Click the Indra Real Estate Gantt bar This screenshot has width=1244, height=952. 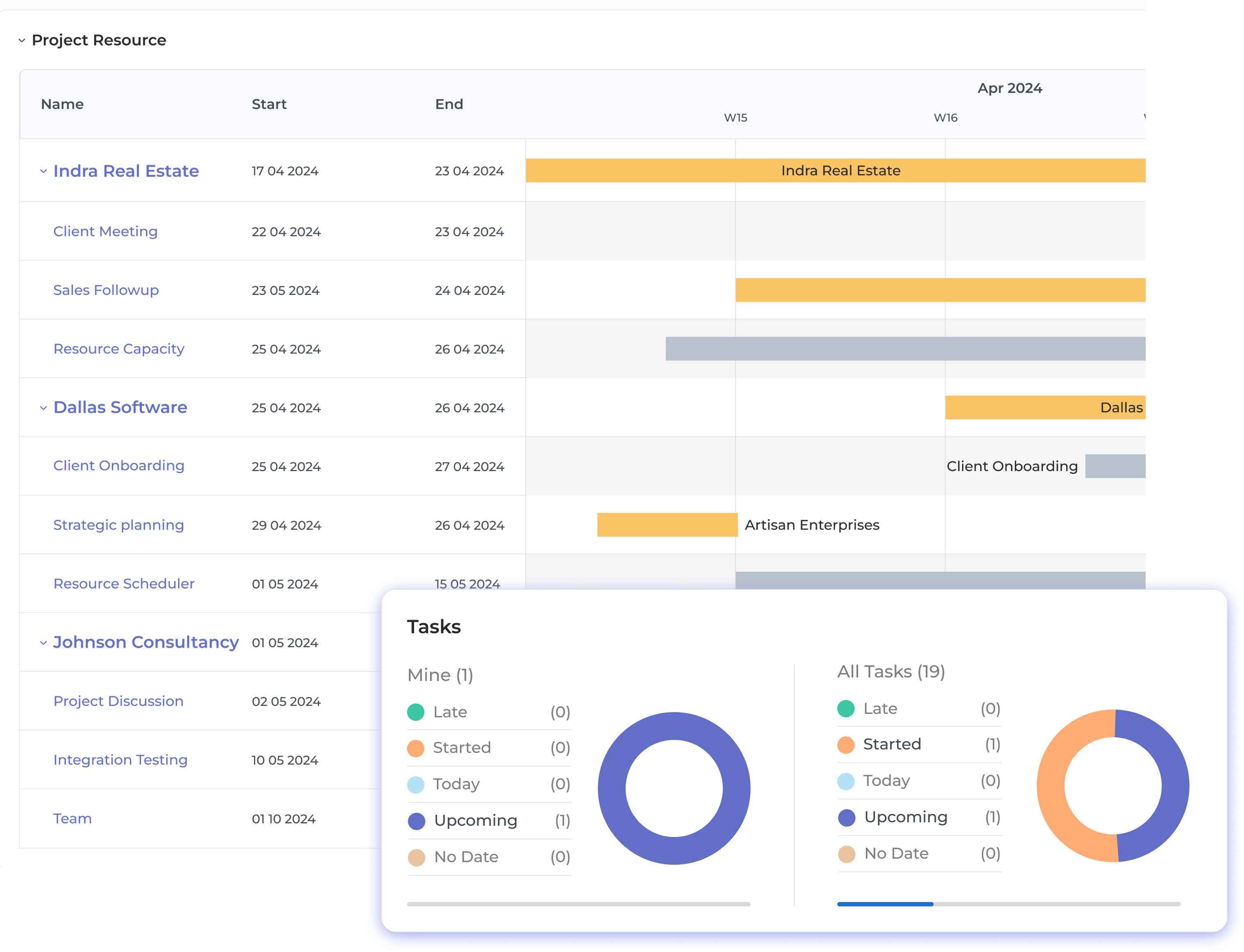840,170
